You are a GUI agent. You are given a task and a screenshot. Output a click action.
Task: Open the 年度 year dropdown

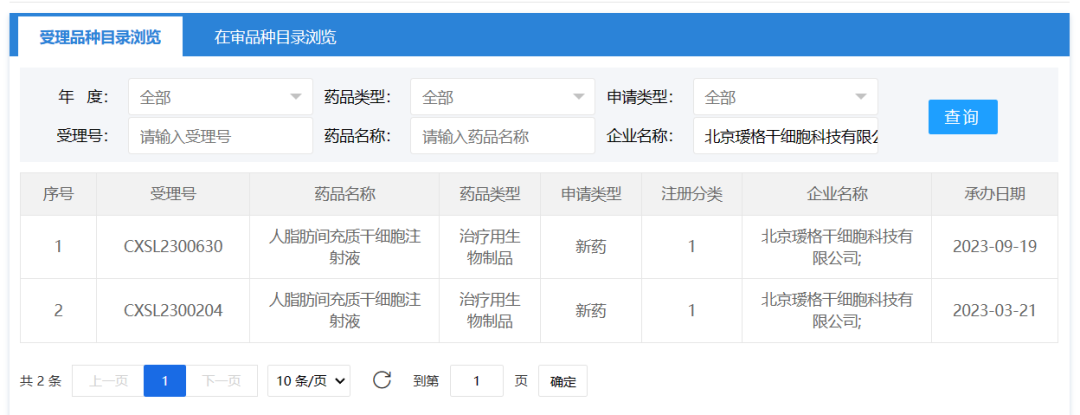coord(220,97)
